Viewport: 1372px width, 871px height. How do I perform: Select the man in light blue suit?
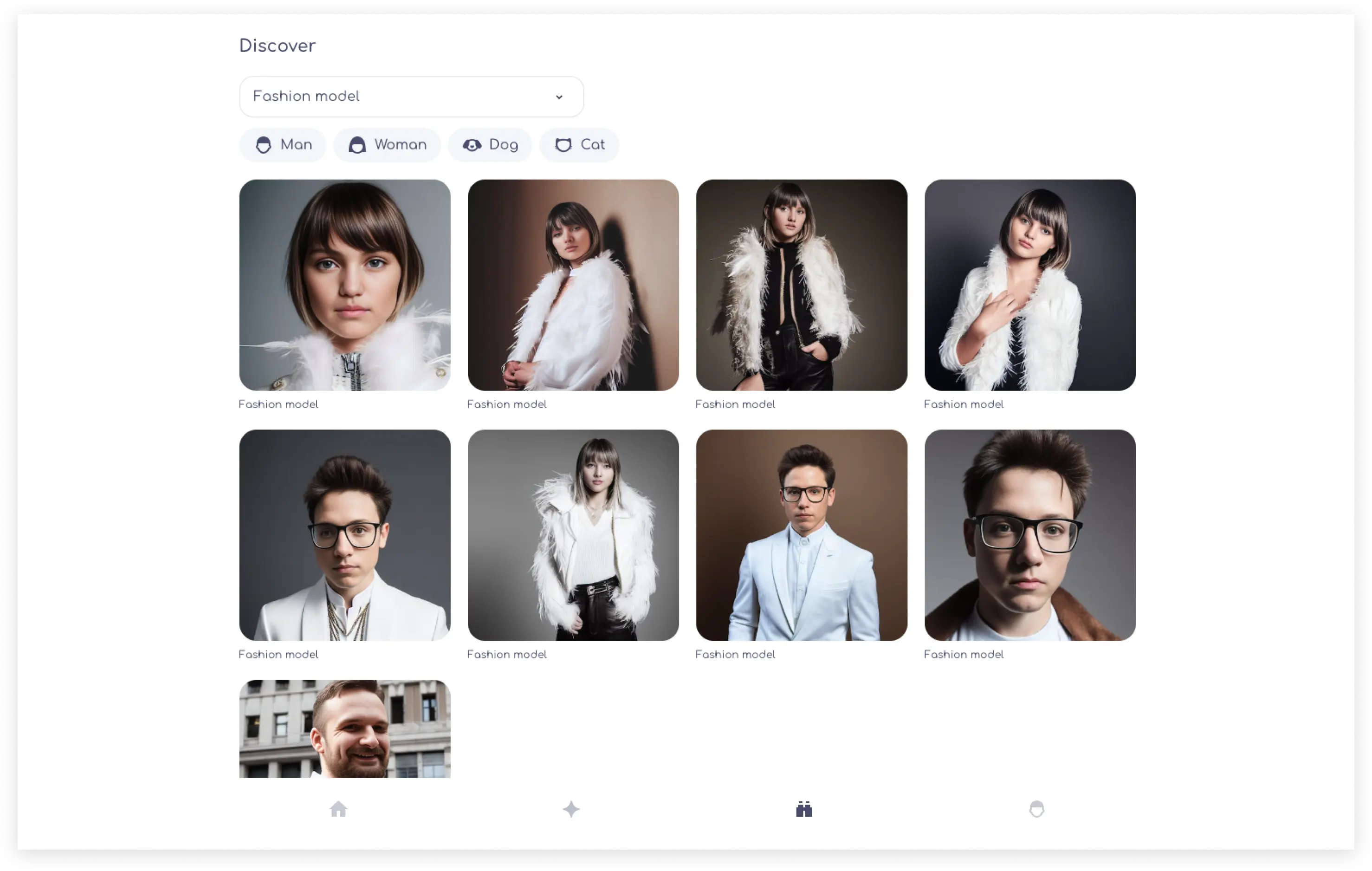tap(802, 535)
